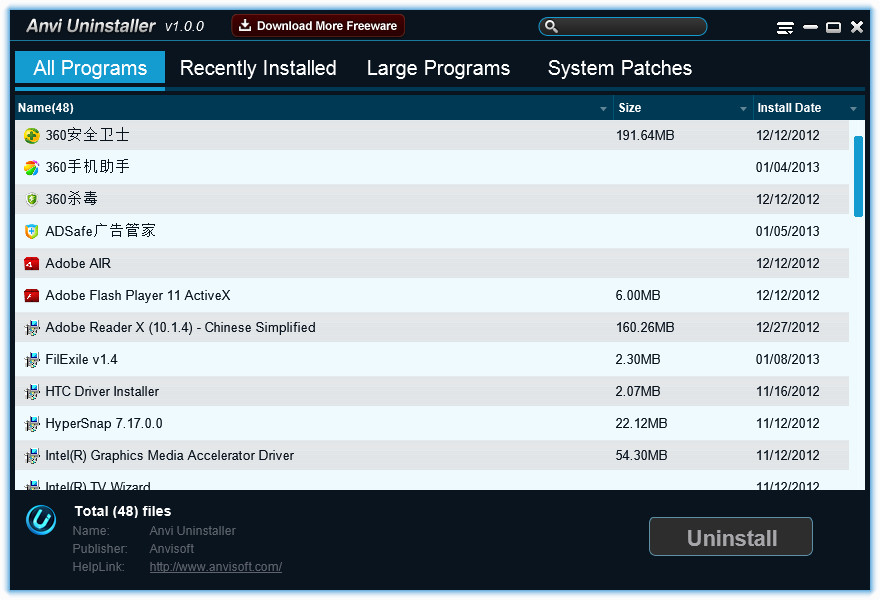Click the 22.12MB size value

coord(641,423)
